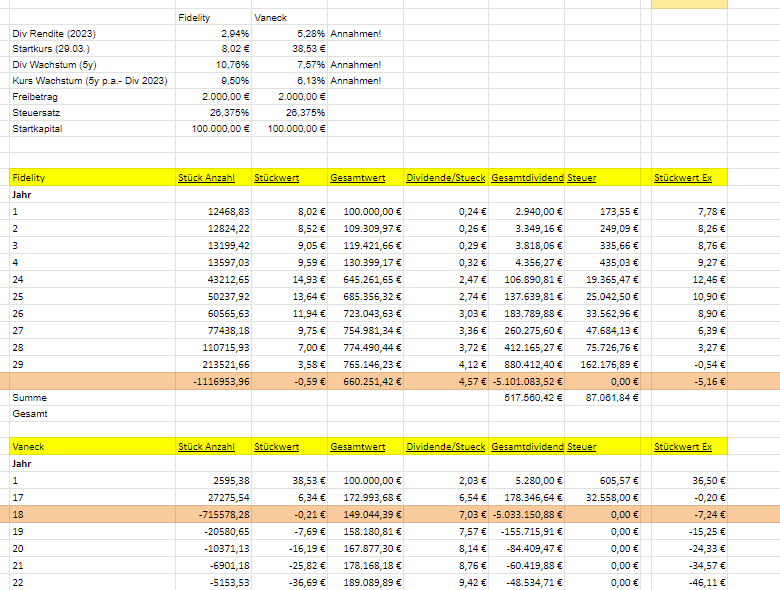Select the Kurs Wachstum (5y p.a.- Div 2023) cell
This screenshot has width=780, height=590.
89,80
